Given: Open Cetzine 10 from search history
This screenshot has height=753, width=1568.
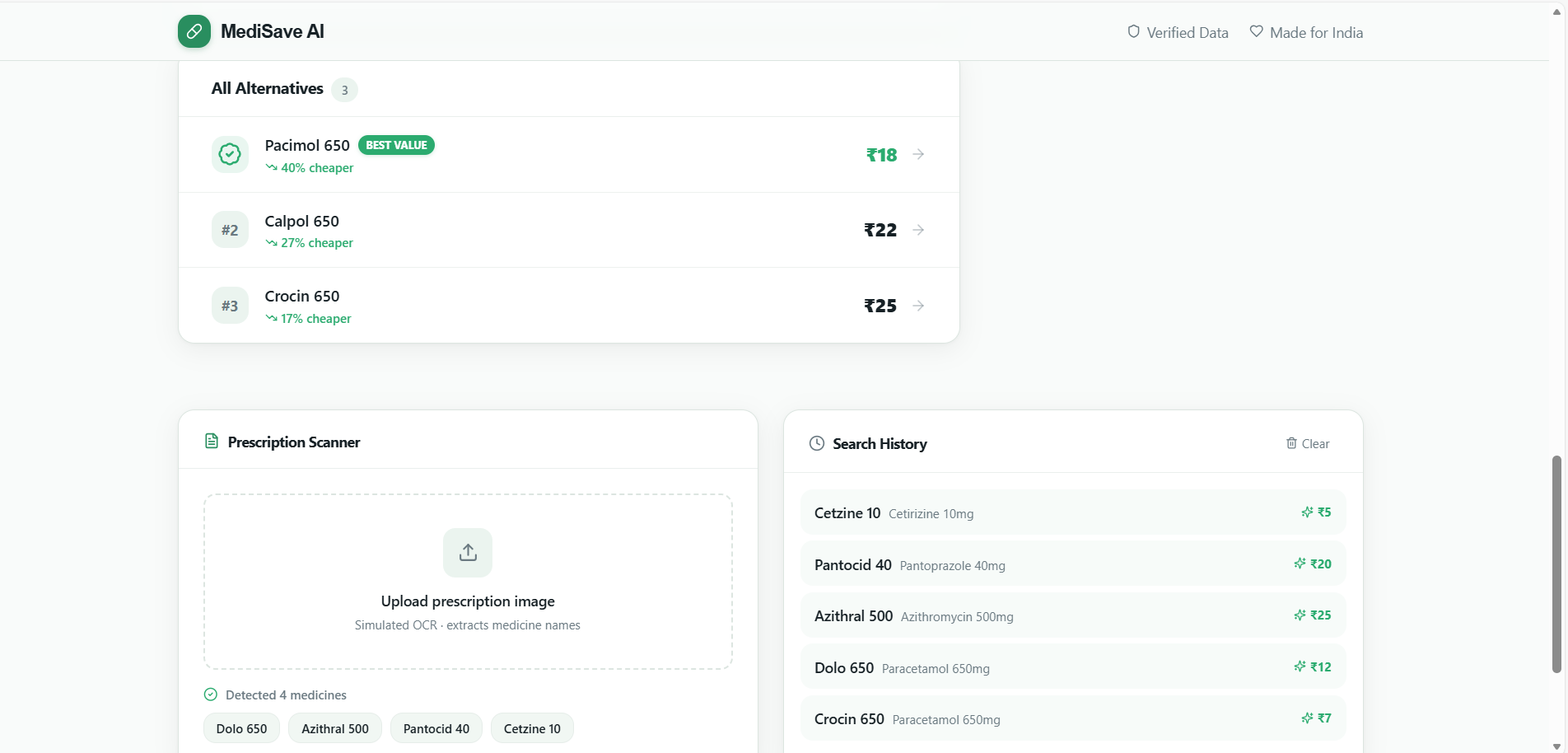Looking at the screenshot, I should coord(1073,512).
